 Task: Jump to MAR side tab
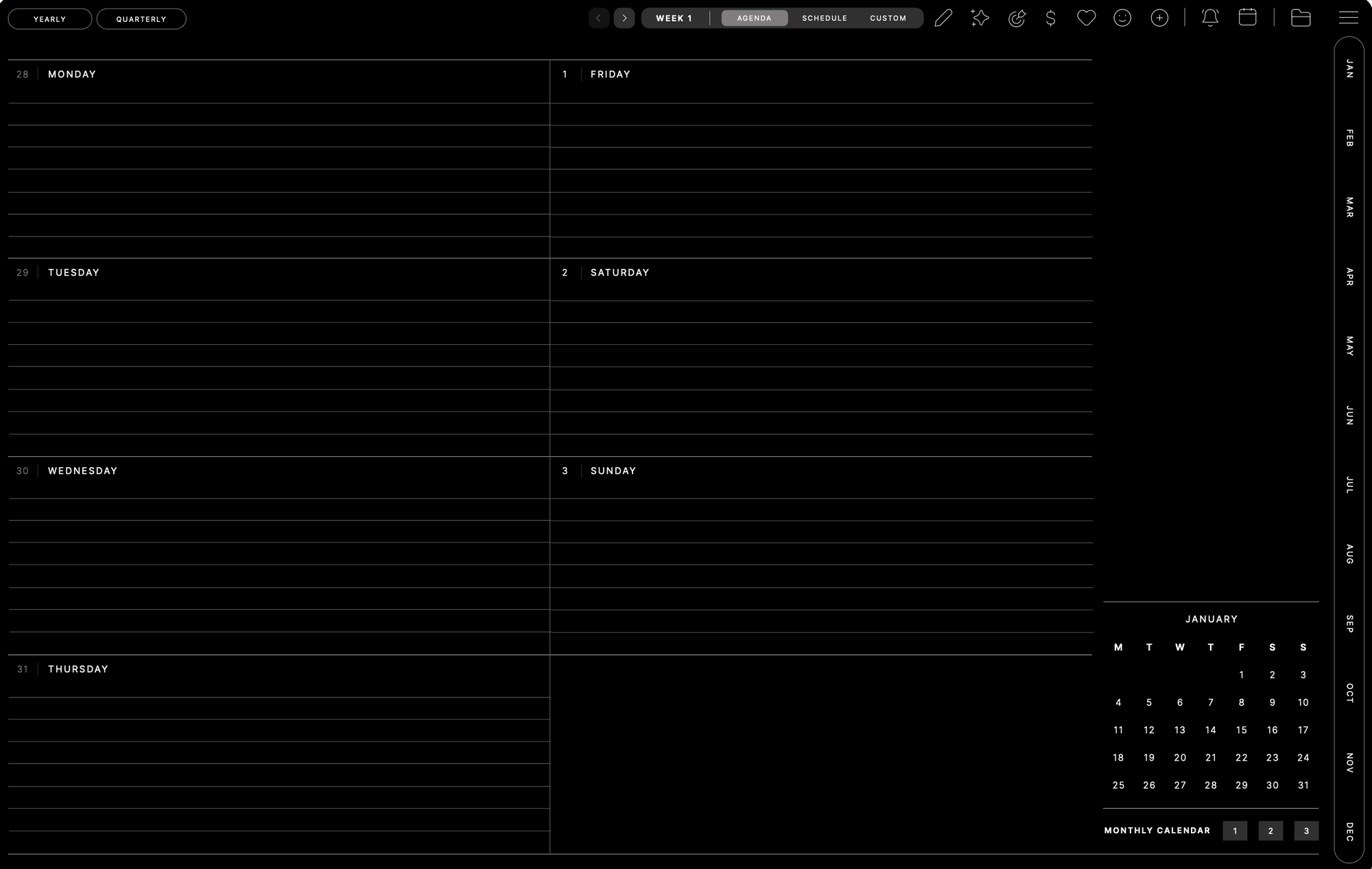click(x=1349, y=207)
